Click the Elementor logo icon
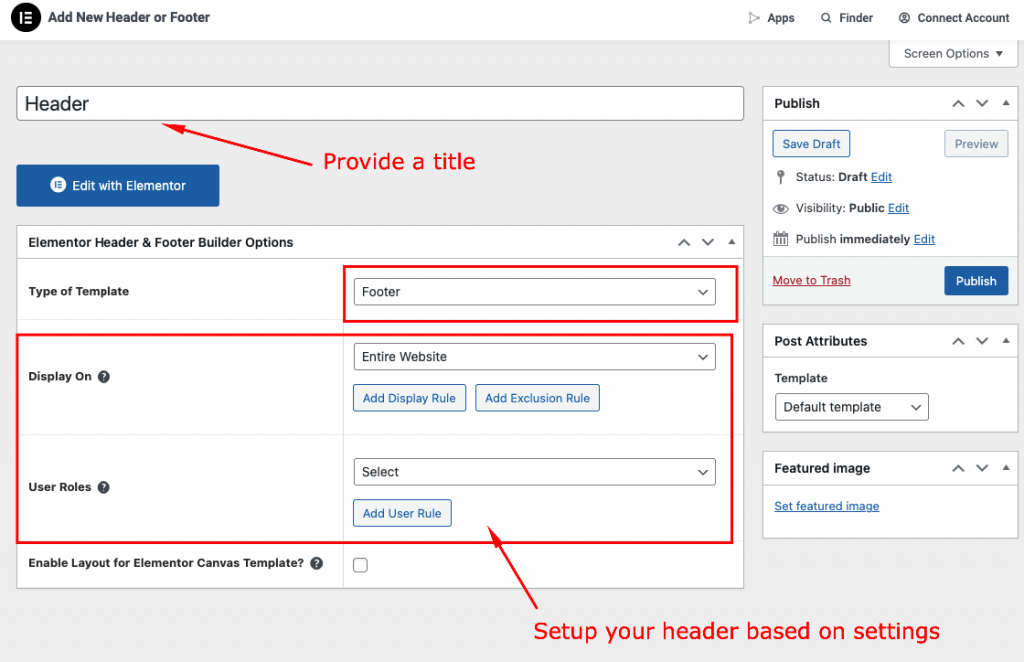Viewport: 1024px width, 662px height. [25, 18]
